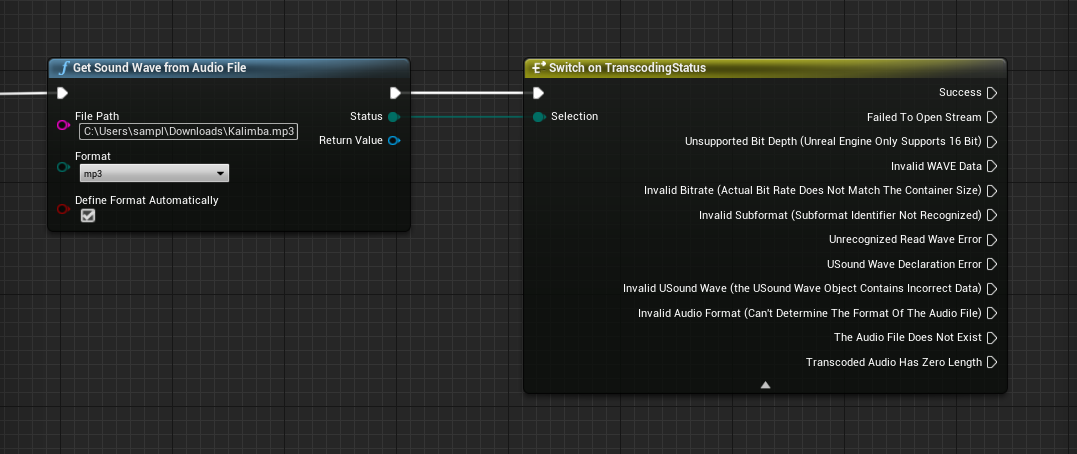
Task: Click the Selection input pin
Action: pos(539,117)
